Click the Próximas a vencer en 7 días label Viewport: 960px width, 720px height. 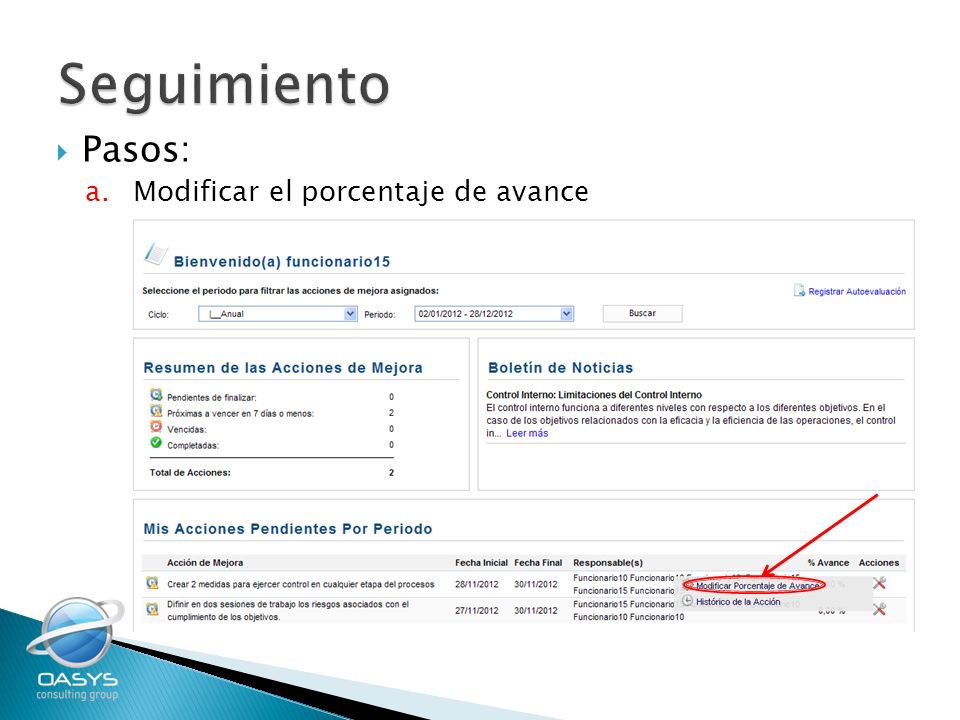pyautogui.click(x=240, y=413)
